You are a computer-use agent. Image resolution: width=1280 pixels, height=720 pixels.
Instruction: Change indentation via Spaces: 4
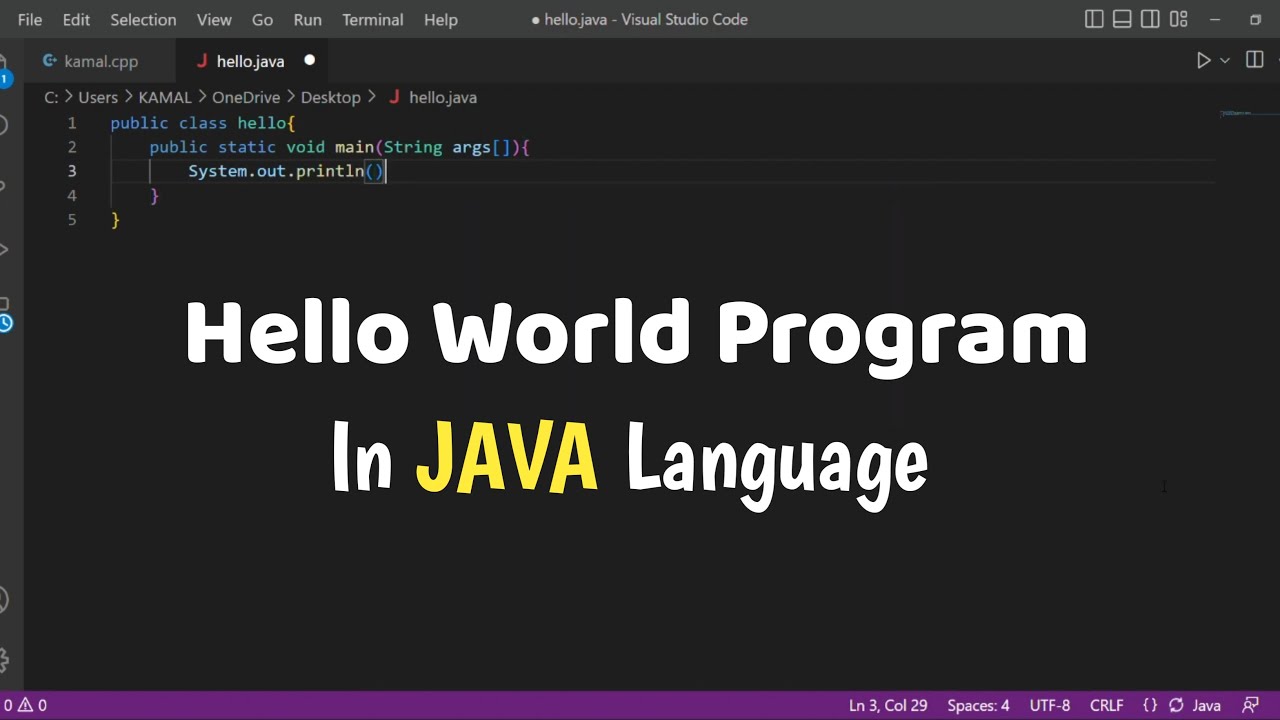pos(978,705)
